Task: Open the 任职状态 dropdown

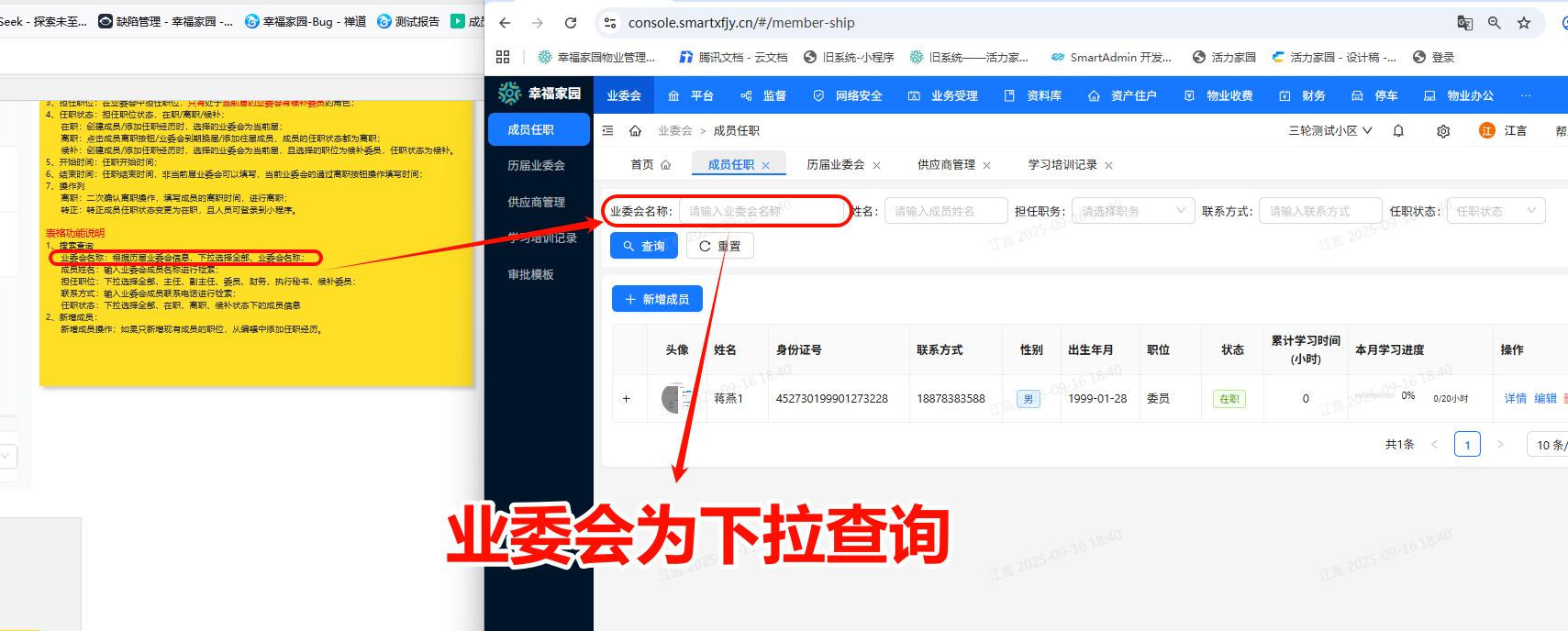Action: pyautogui.click(x=1496, y=211)
